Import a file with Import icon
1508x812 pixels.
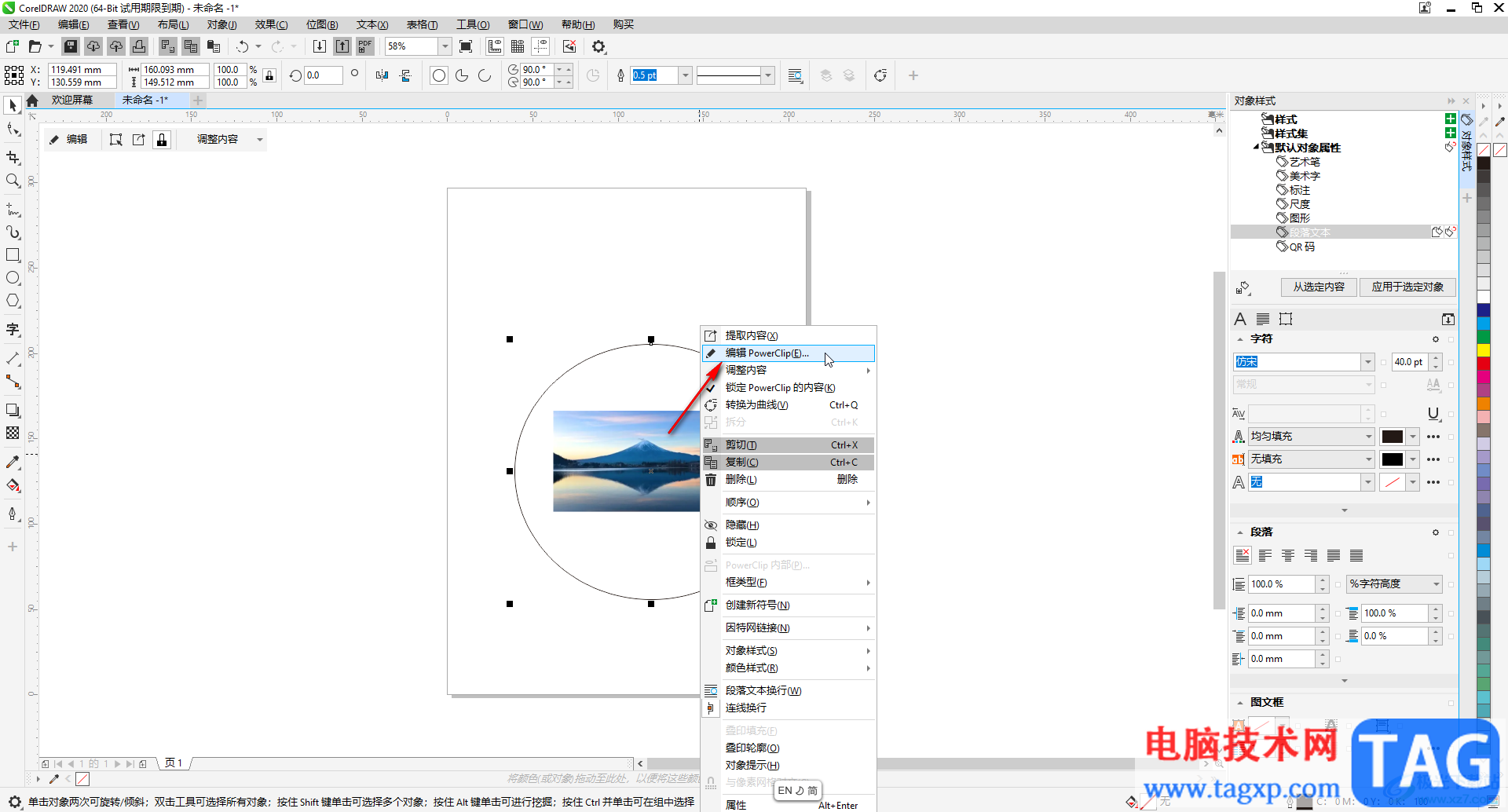point(320,46)
